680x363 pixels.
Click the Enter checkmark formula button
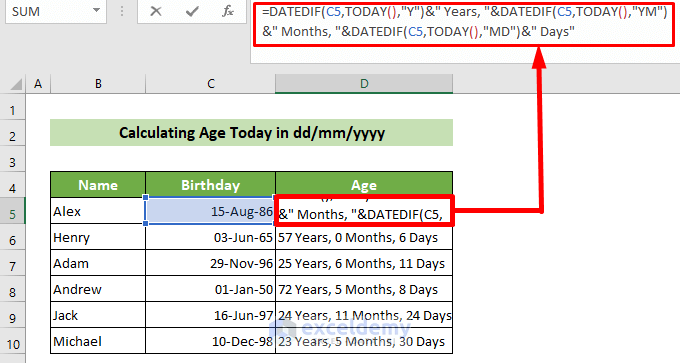pos(192,12)
